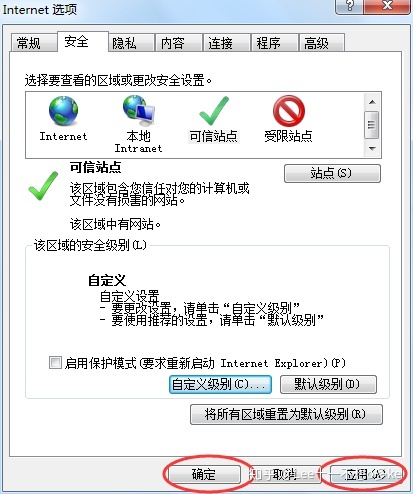Image resolution: width=413 pixels, height=494 pixels.
Task: Click the help question mark button
Action: click(x=350, y=6)
